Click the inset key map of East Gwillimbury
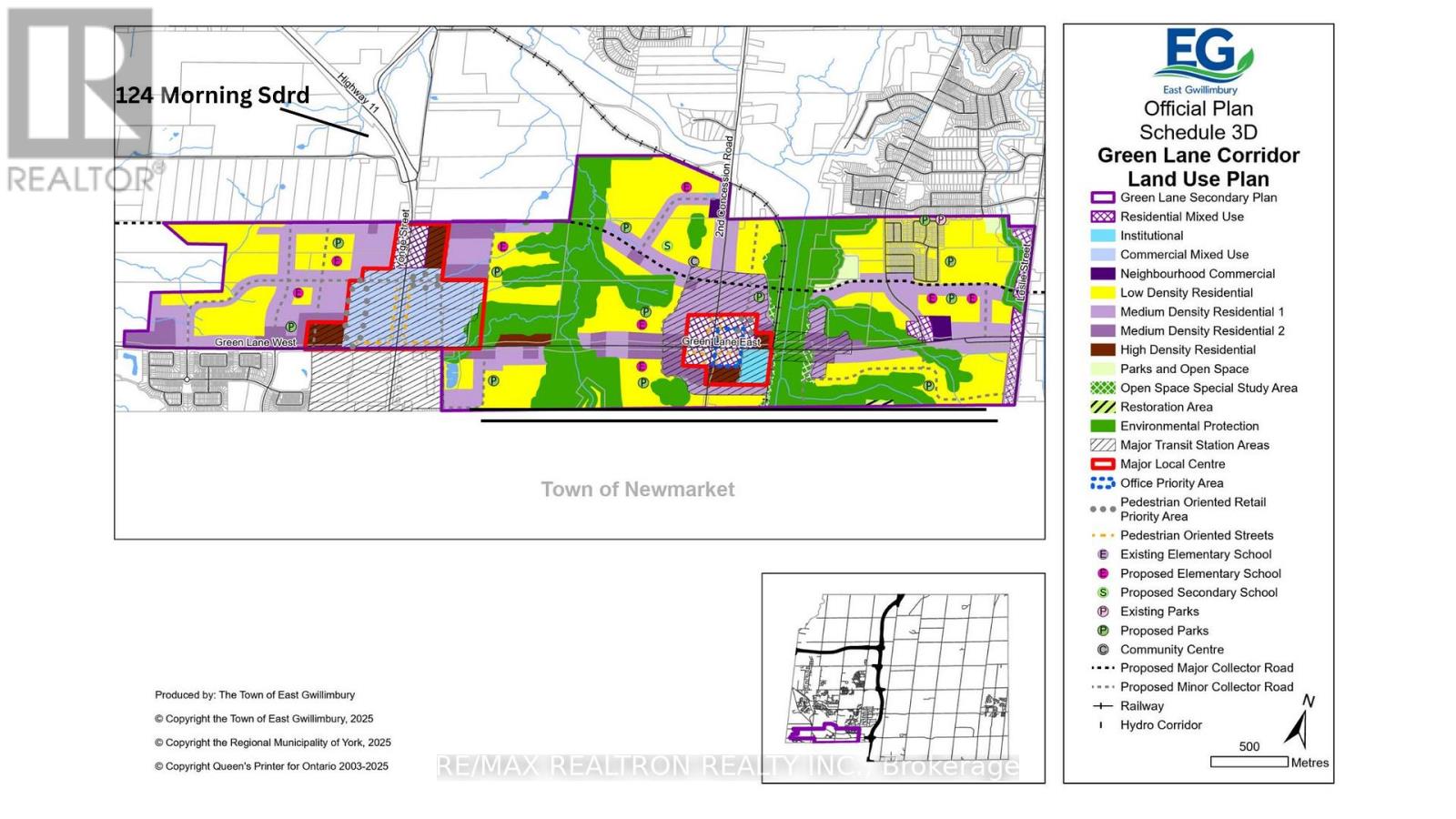1456x819 pixels. 904,678
